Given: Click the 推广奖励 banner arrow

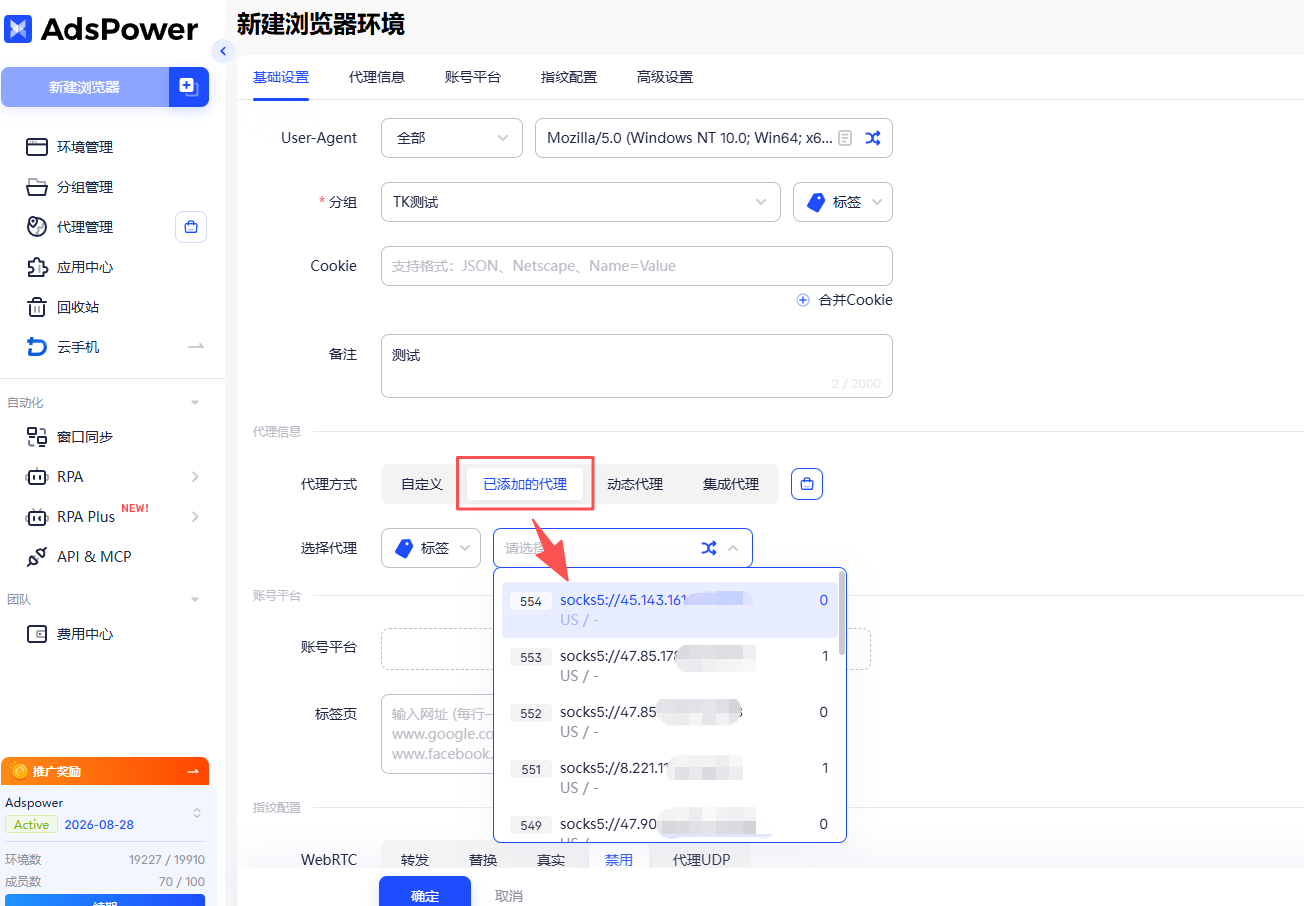Looking at the screenshot, I should [193, 771].
